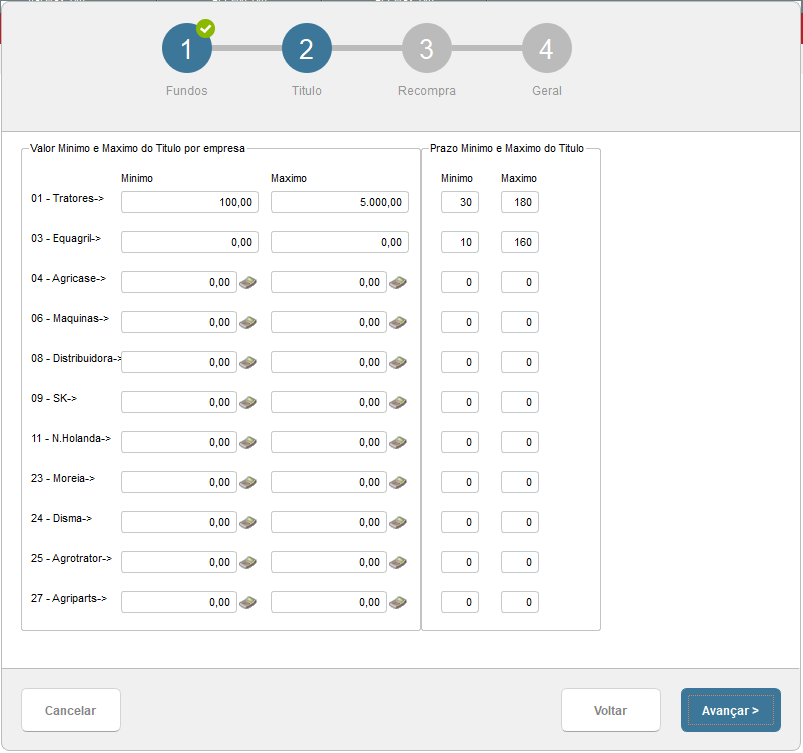Focus Agricase Prazo Minimo field
The image size is (803, 753).
(460, 282)
